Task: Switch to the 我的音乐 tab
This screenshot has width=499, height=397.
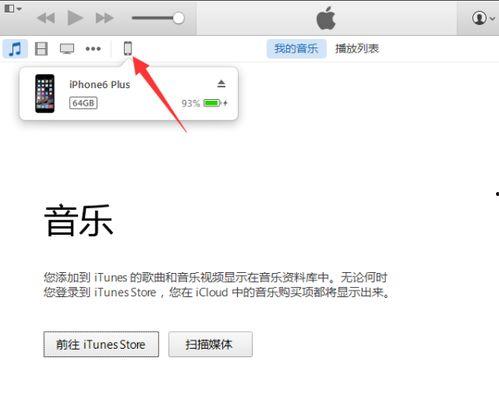Action: (x=296, y=49)
